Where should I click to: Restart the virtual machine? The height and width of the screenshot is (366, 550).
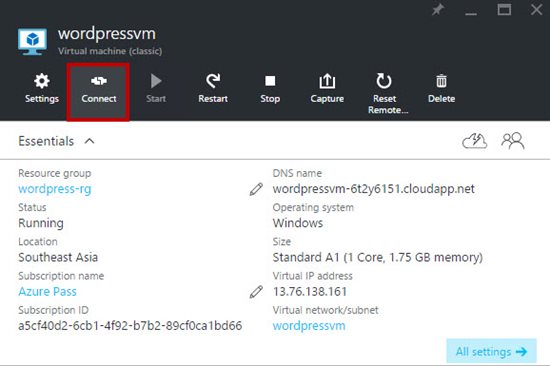pyautogui.click(x=213, y=89)
